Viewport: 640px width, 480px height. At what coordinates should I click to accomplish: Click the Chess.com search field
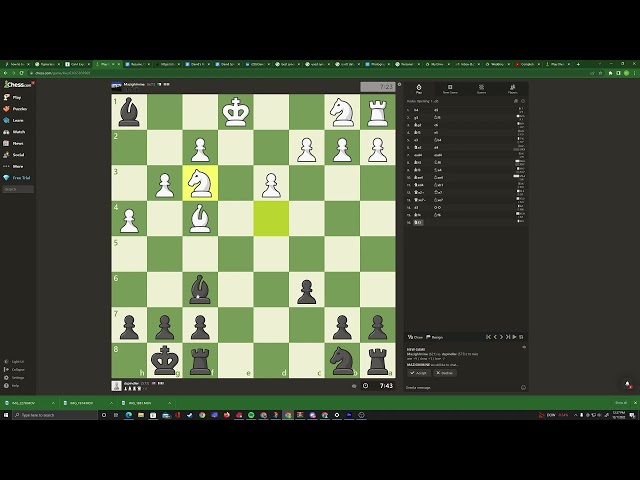click(x=18, y=189)
